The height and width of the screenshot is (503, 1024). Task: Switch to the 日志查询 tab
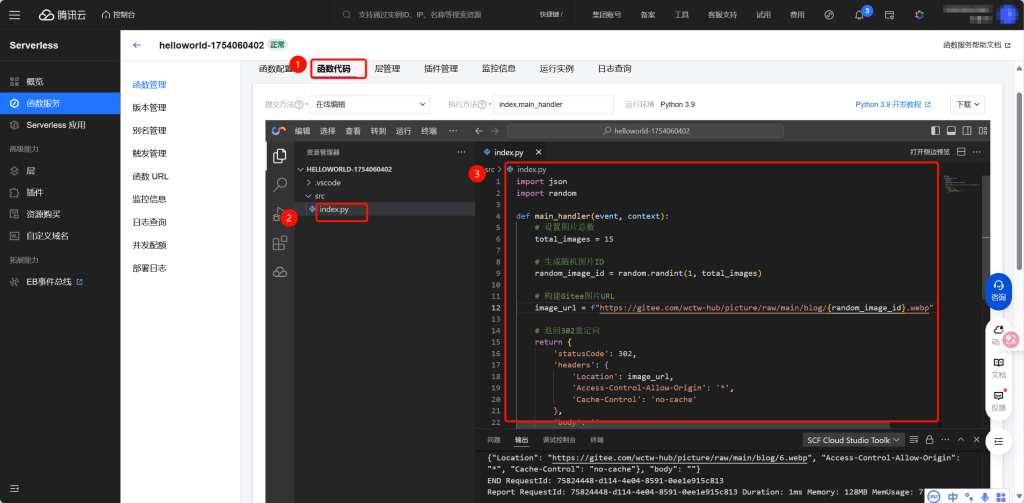point(615,69)
